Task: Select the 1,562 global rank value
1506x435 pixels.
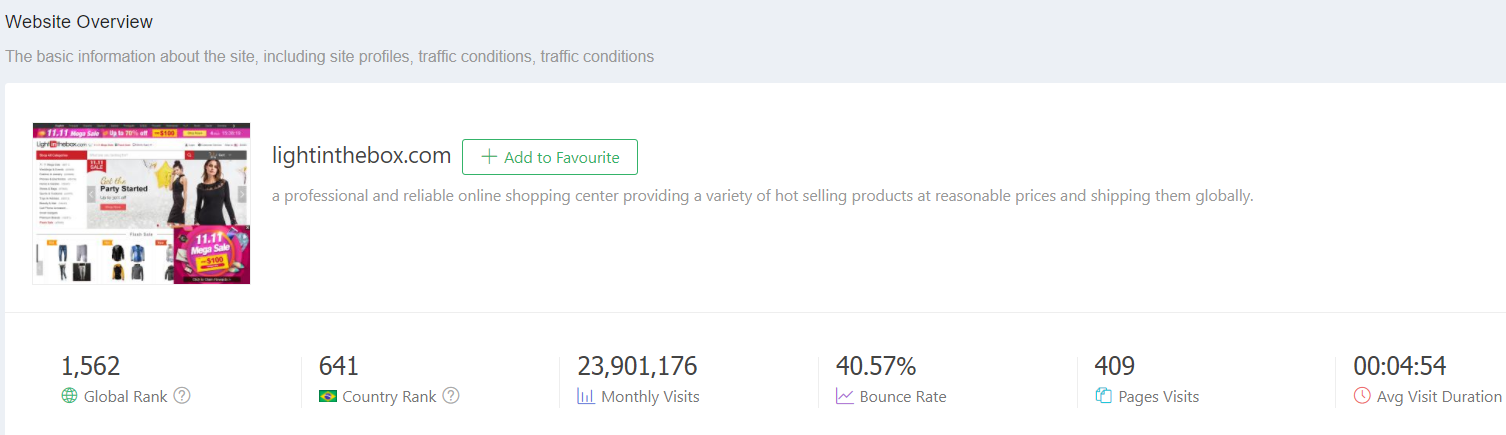Action: coord(91,366)
